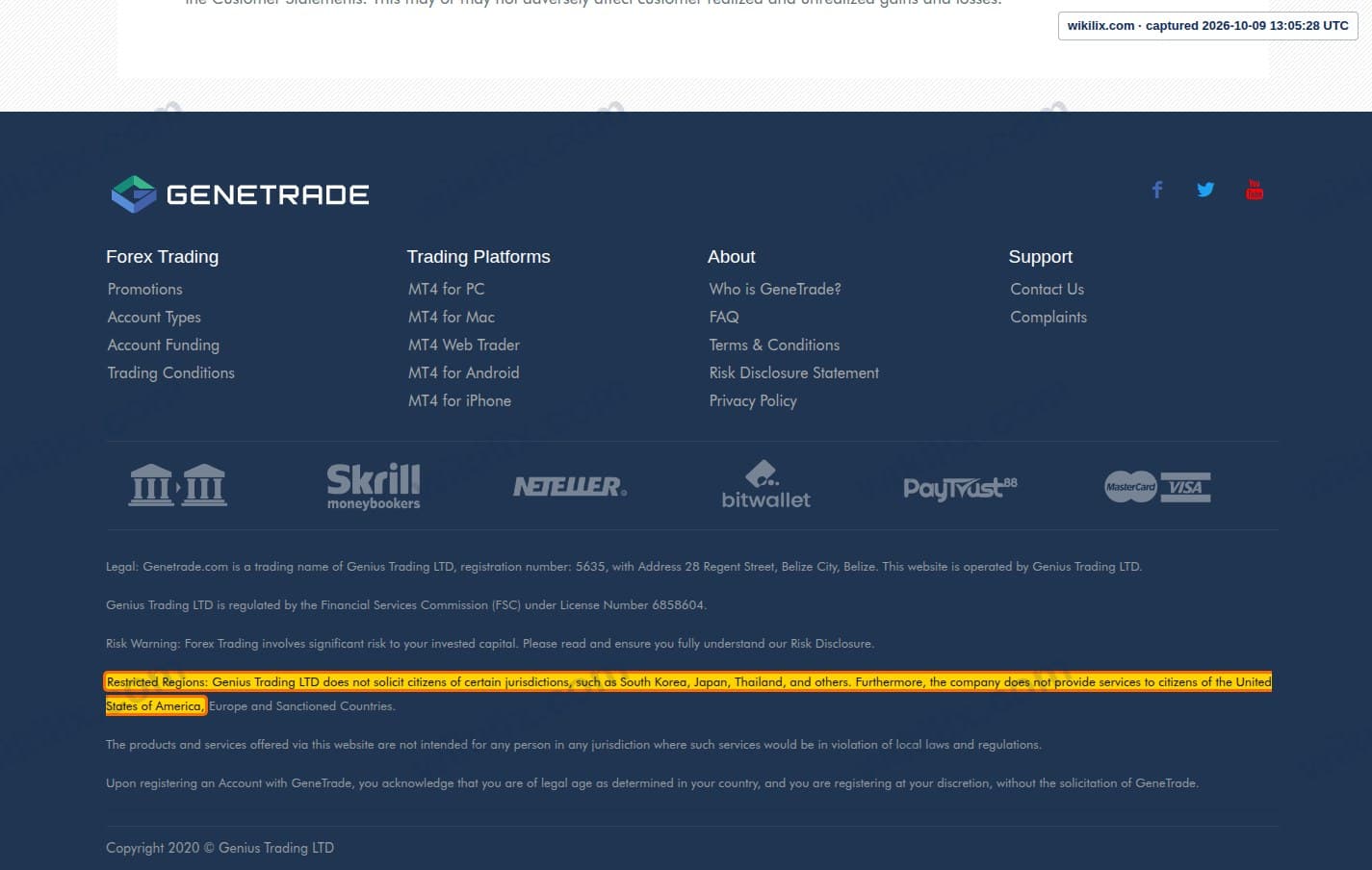Click the highlighted Restricted Regions paragraph
This screenshot has height=870, width=1372.
tap(688, 694)
